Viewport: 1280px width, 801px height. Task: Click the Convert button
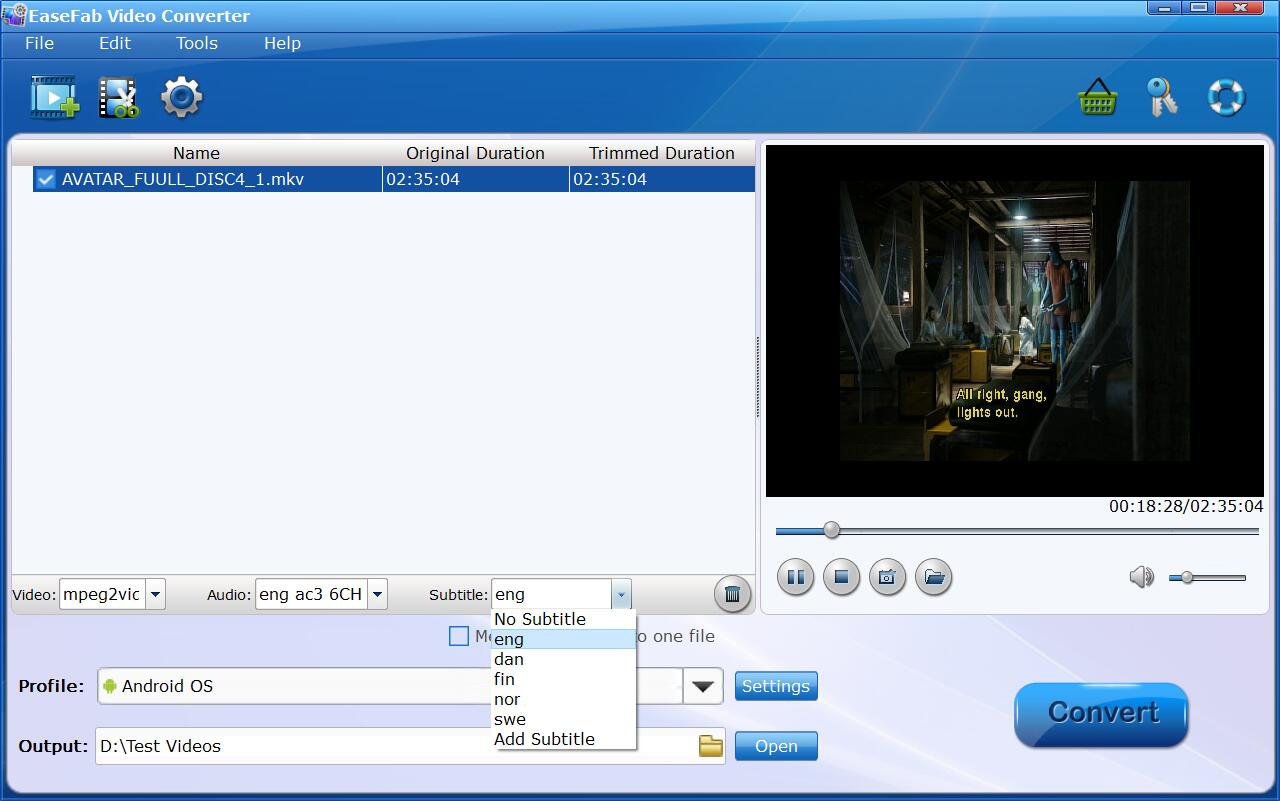(1102, 714)
